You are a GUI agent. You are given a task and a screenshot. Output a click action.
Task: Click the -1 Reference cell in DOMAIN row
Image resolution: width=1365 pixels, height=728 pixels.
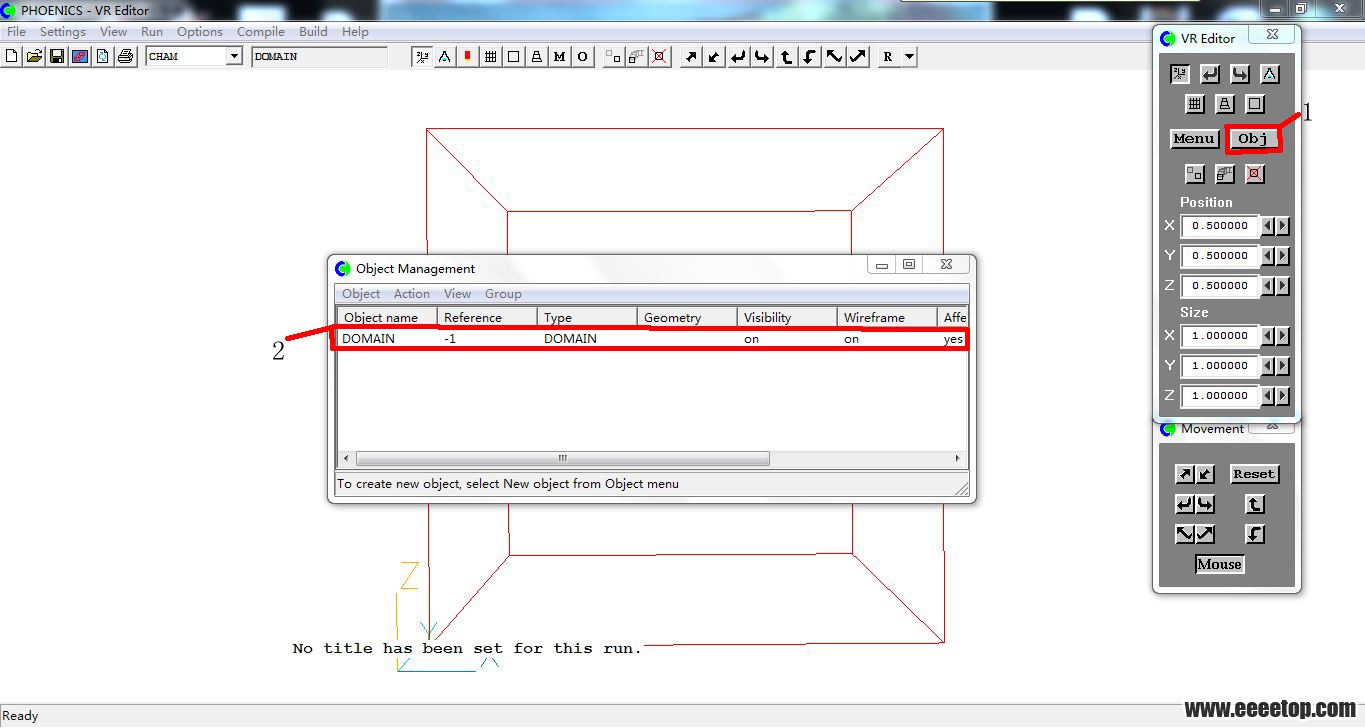pyautogui.click(x=450, y=339)
